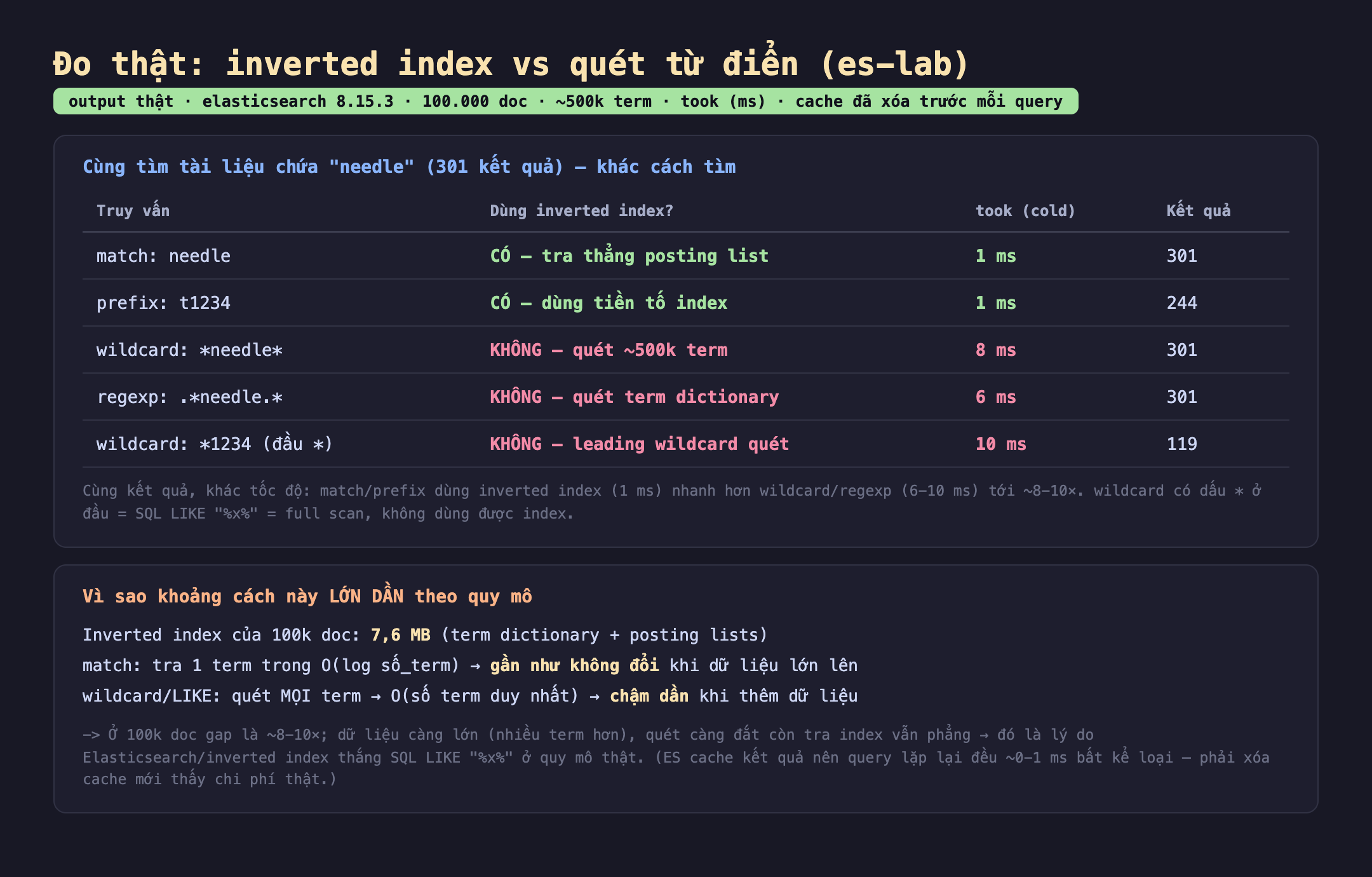The image size is (1372, 877).
Task: Click the heading 'Cùng tìm tài liệu chứa "needle"'
Action: (409, 167)
